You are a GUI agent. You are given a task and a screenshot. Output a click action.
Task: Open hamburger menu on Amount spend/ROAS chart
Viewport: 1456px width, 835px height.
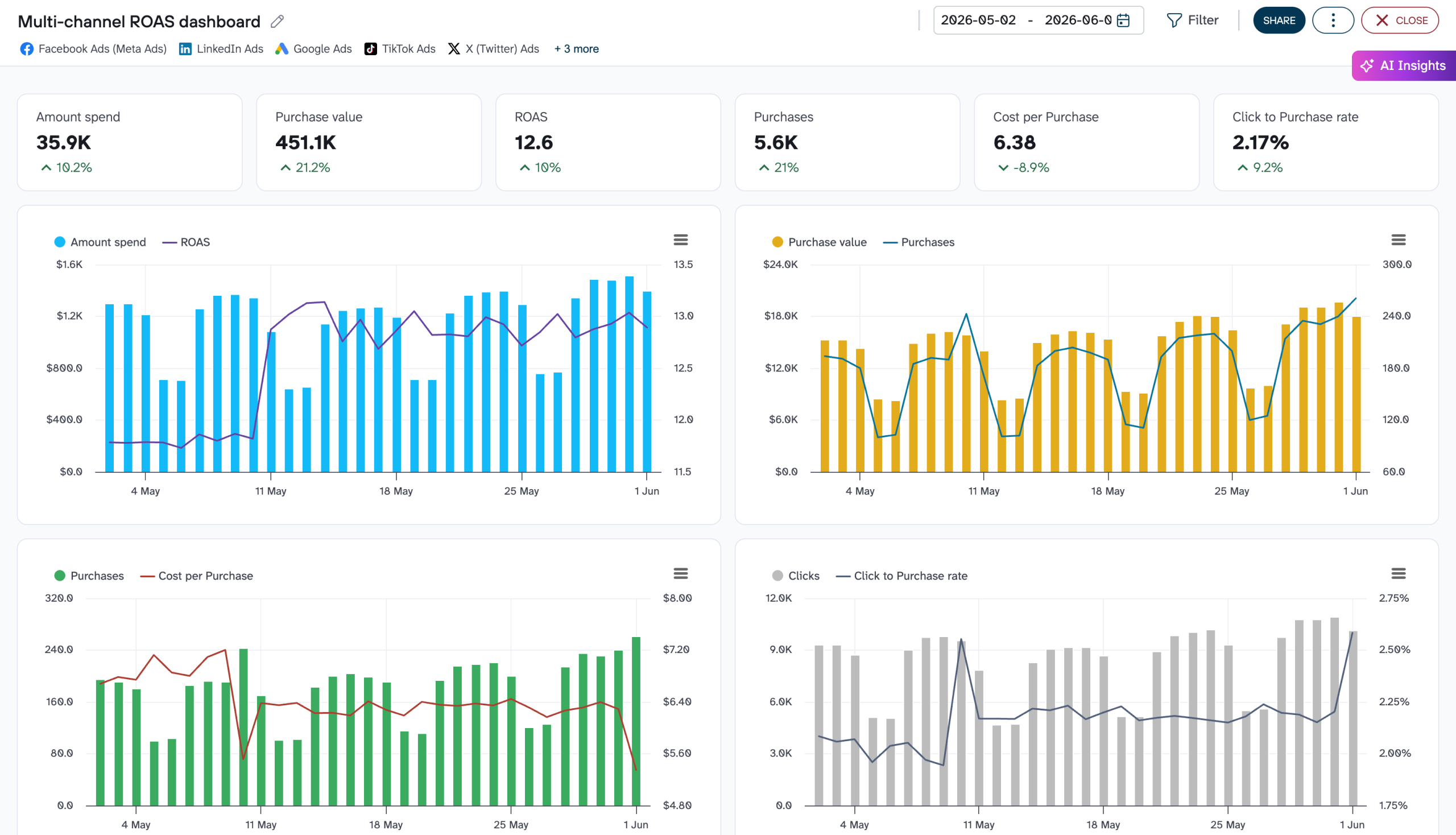point(680,239)
